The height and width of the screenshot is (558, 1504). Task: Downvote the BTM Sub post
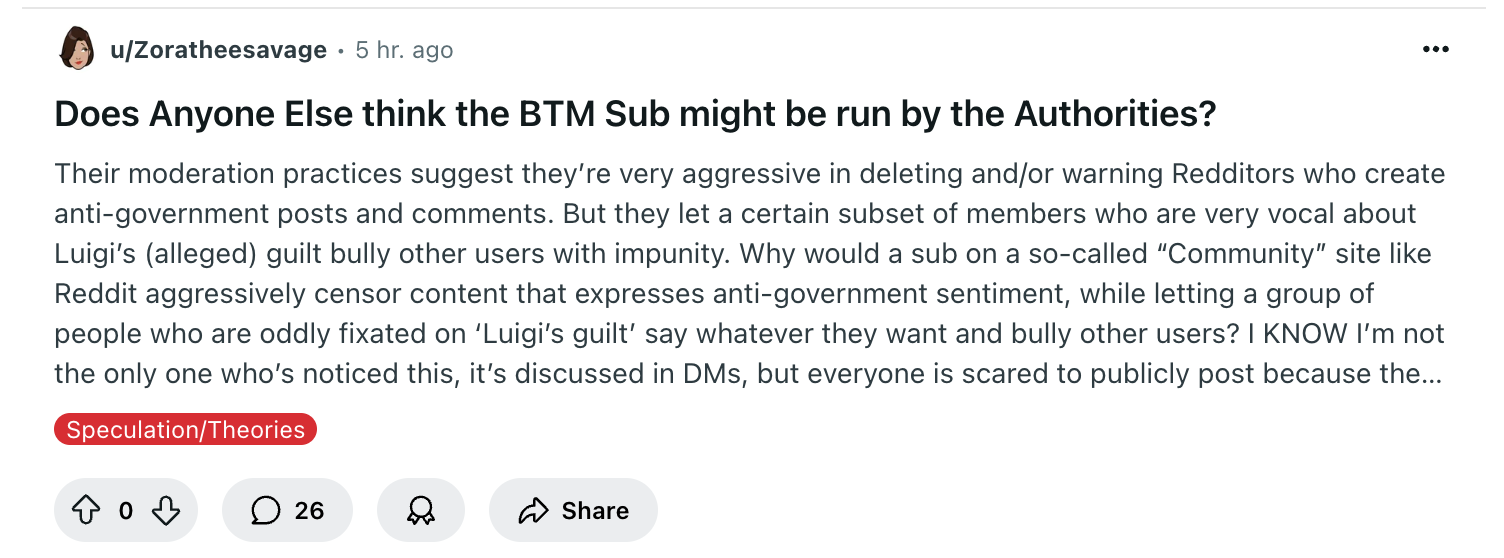[165, 511]
